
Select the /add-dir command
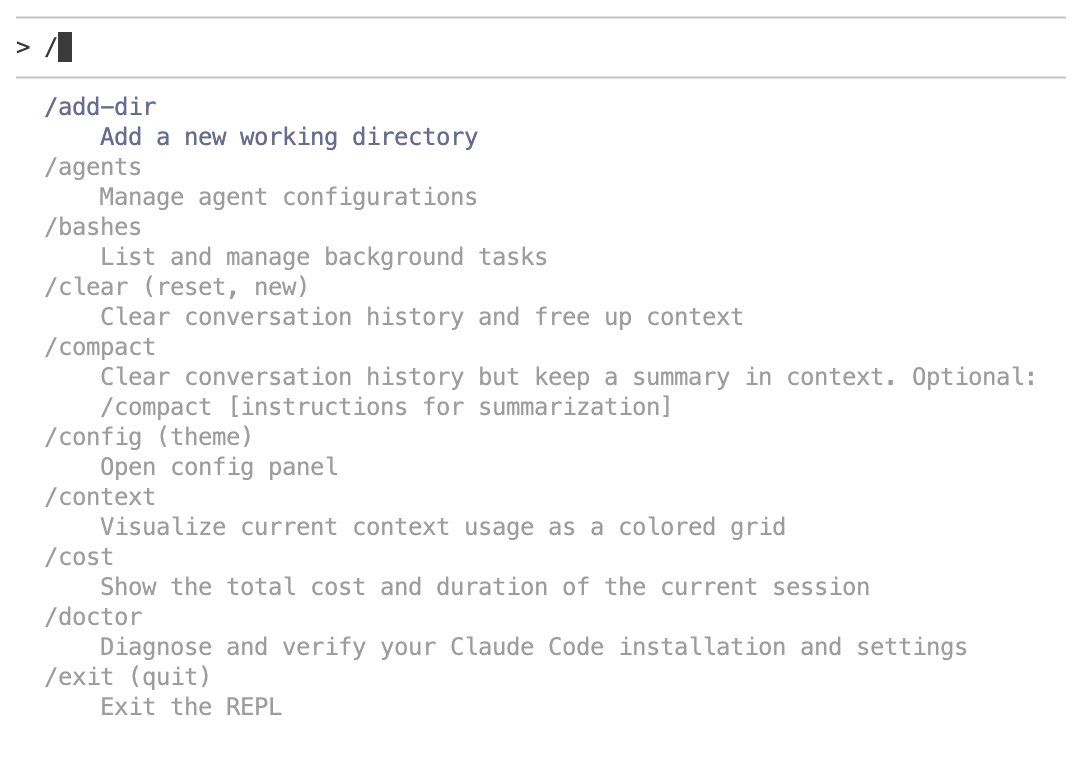tap(100, 107)
